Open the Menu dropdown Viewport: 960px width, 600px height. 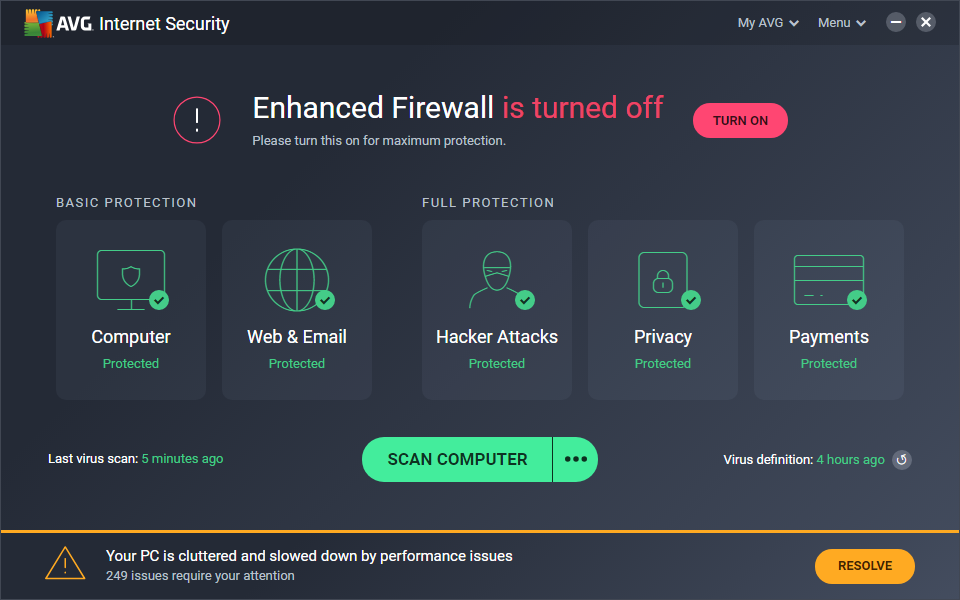(842, 22)
